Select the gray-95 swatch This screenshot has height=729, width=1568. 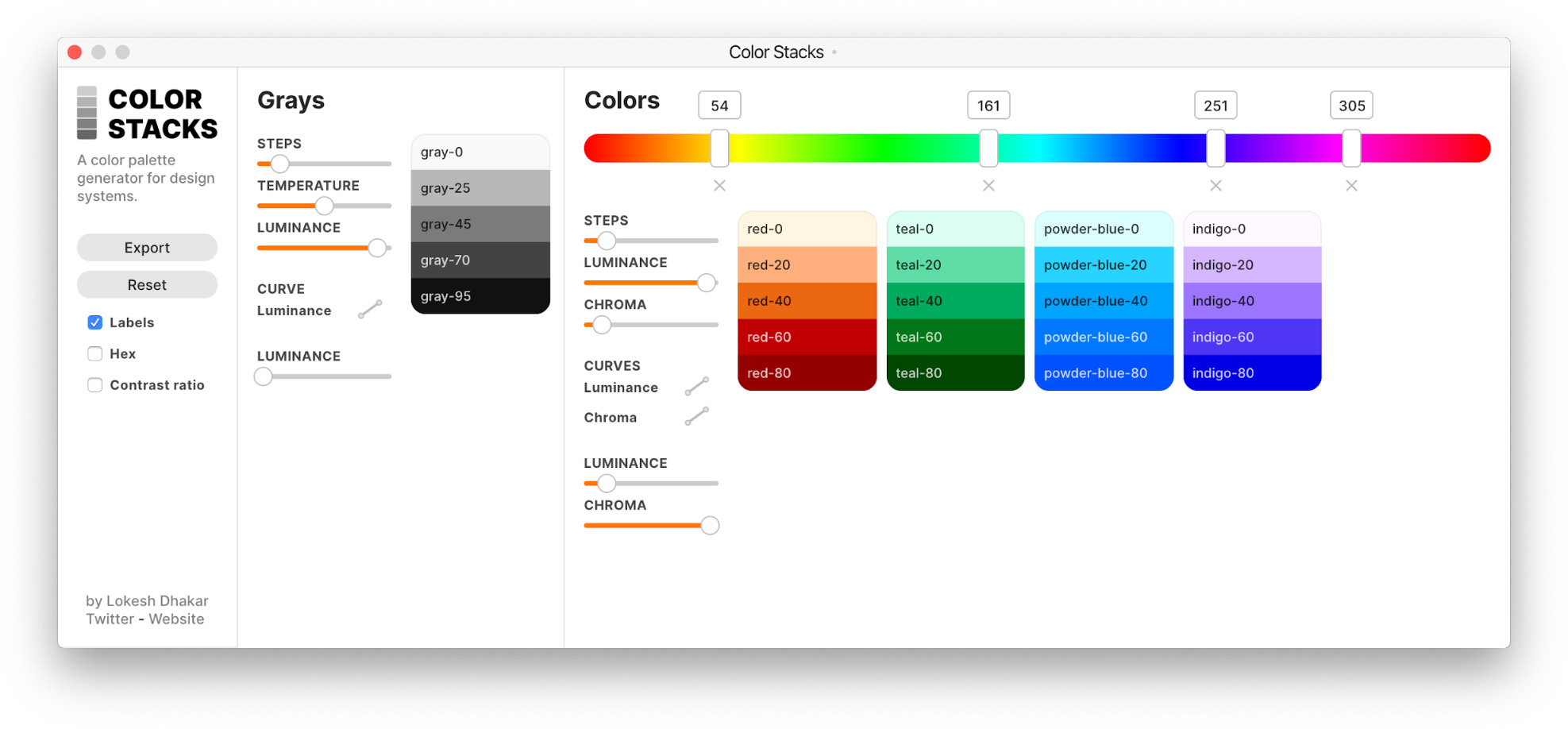tap(480, 296)
